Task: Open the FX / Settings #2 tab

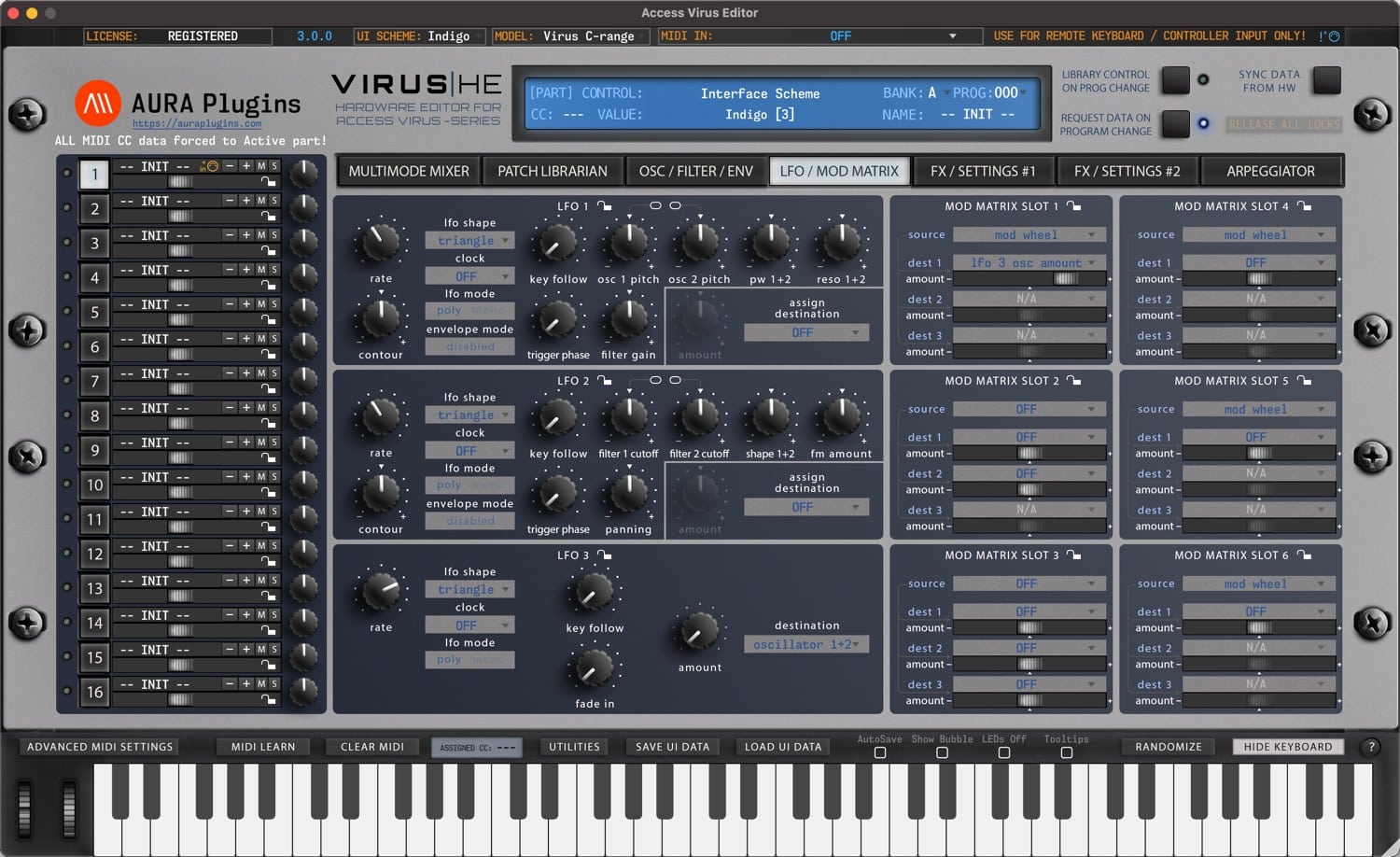Action: [1127, 171]
